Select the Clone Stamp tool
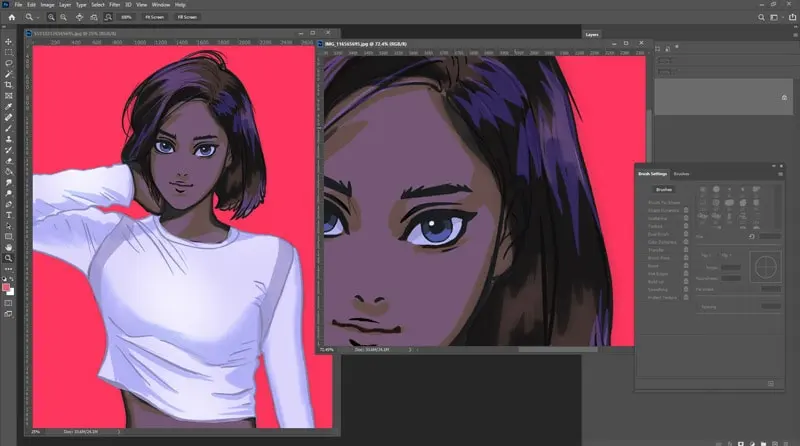The width and height of the screenshot is (800, 446). click(8, 139)
